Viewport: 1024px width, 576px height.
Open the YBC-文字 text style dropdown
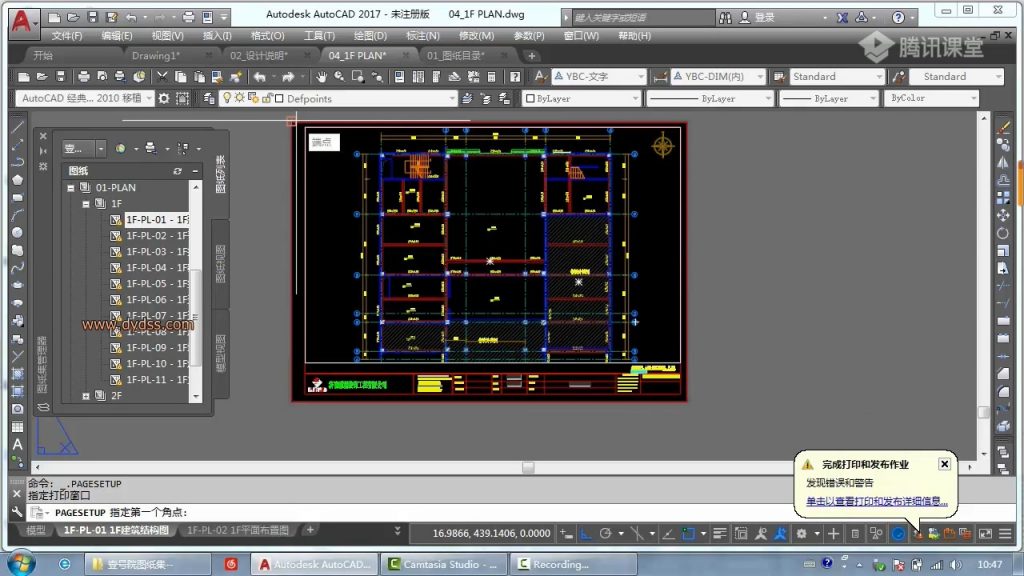click(599, 77)
